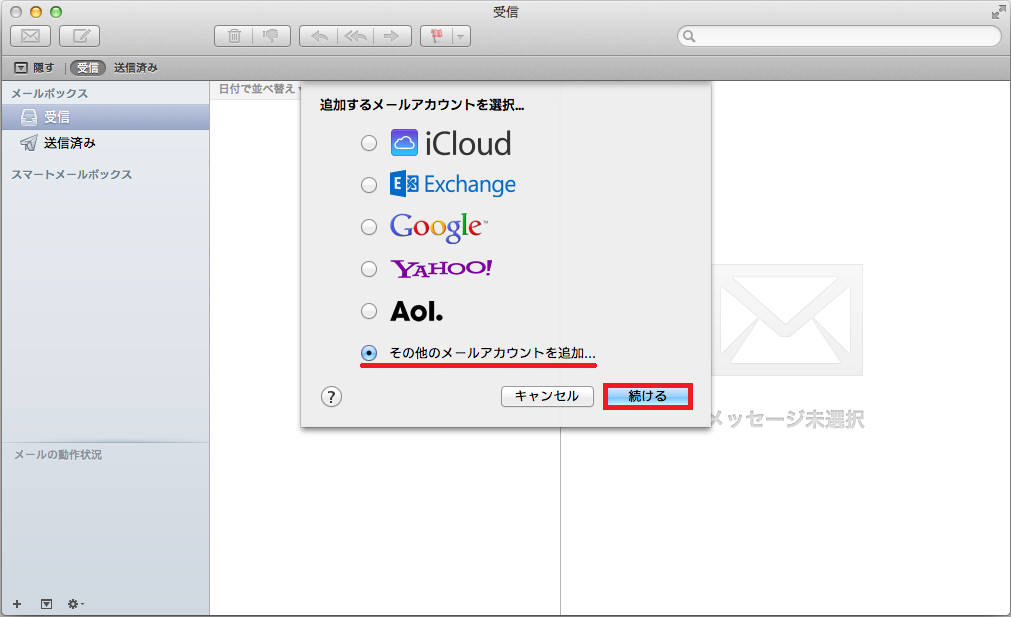Click the reply arrow icon

pyautogui.click(x=319, y=36)
